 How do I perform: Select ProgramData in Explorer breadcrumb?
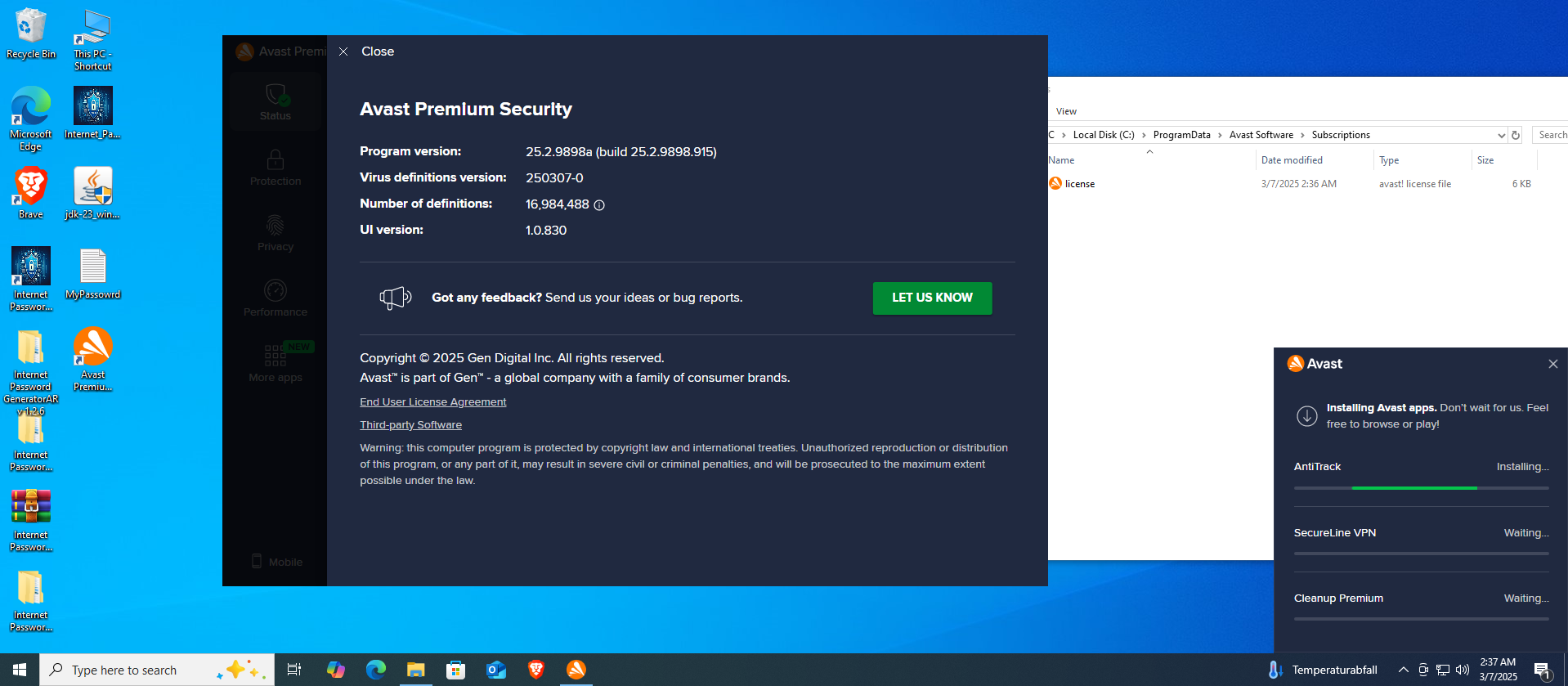(1181, 135)
